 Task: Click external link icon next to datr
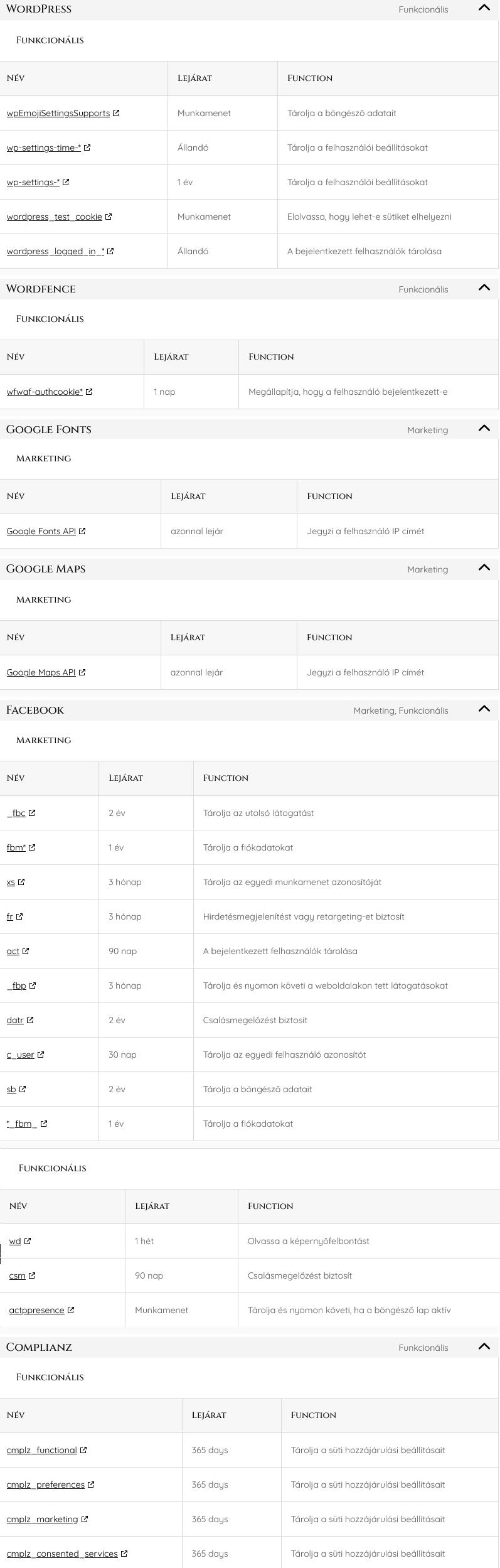tap(30, 1021)
